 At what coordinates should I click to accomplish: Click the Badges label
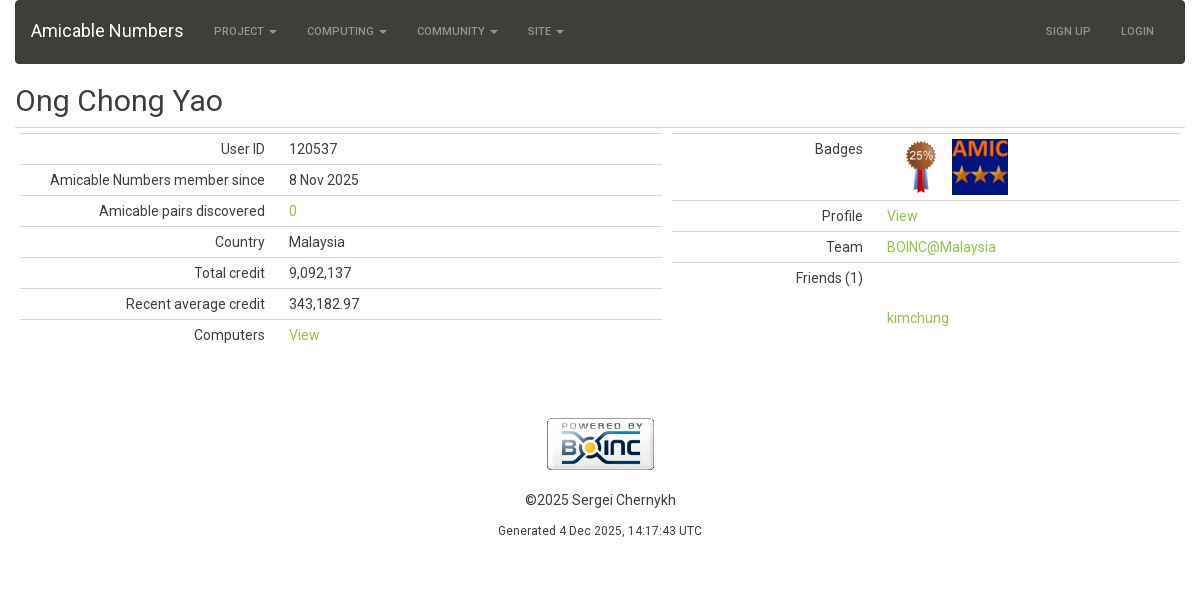[839, 149]
